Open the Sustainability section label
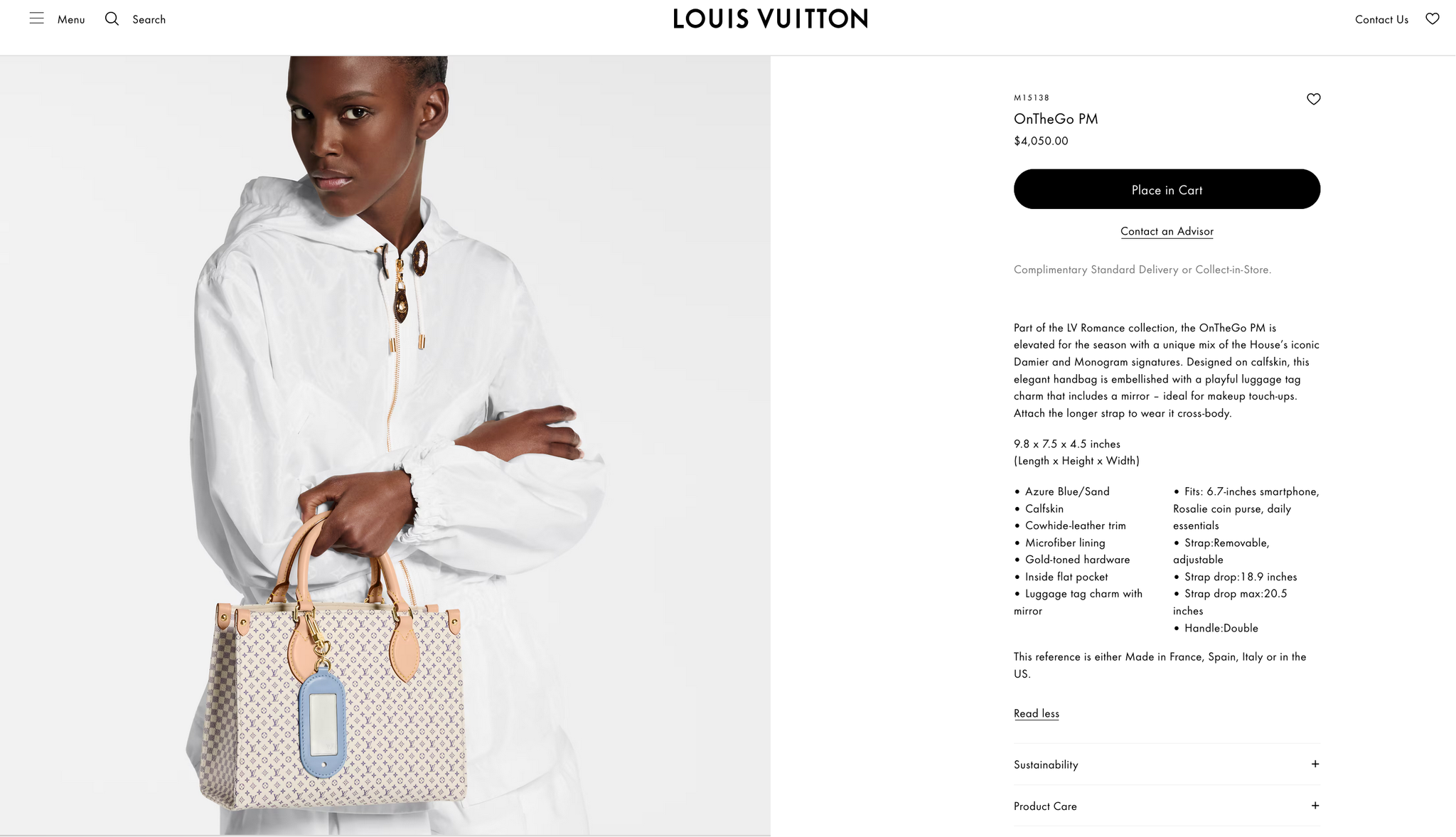Screen dimensions: 1456x837 pos(1046,764)
